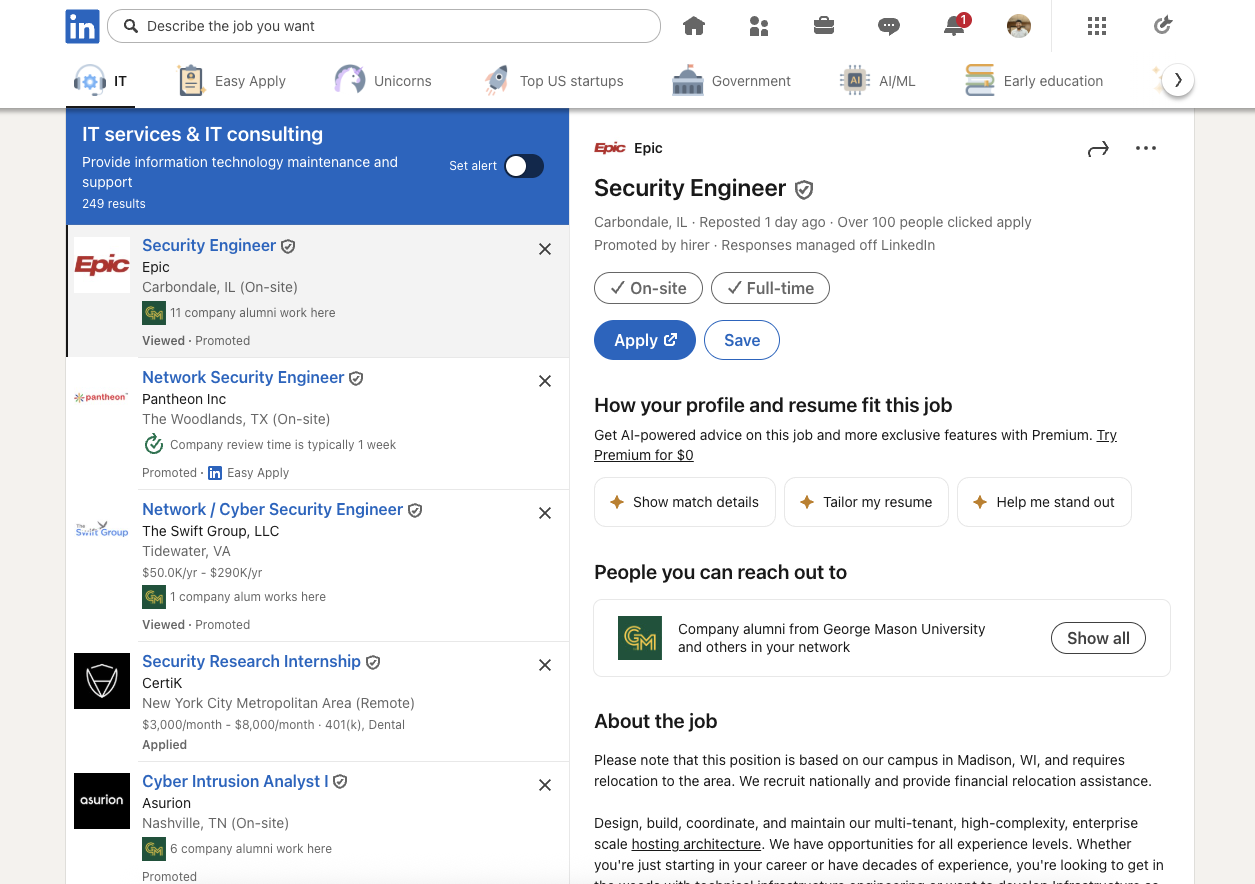1255x884 pixels.
Task: Open Network / Cyber Security Engineer link
Action: (x=272, y=509)
